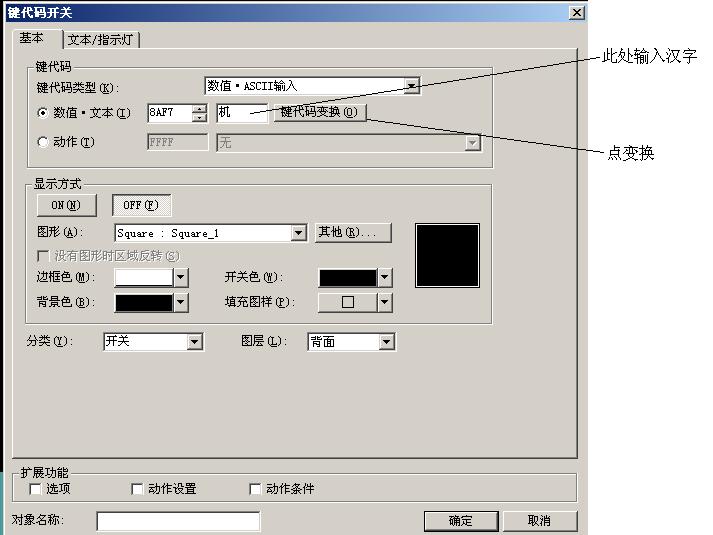Click the text field containing 机
713x535 pixels.
(x=241, y=112)
